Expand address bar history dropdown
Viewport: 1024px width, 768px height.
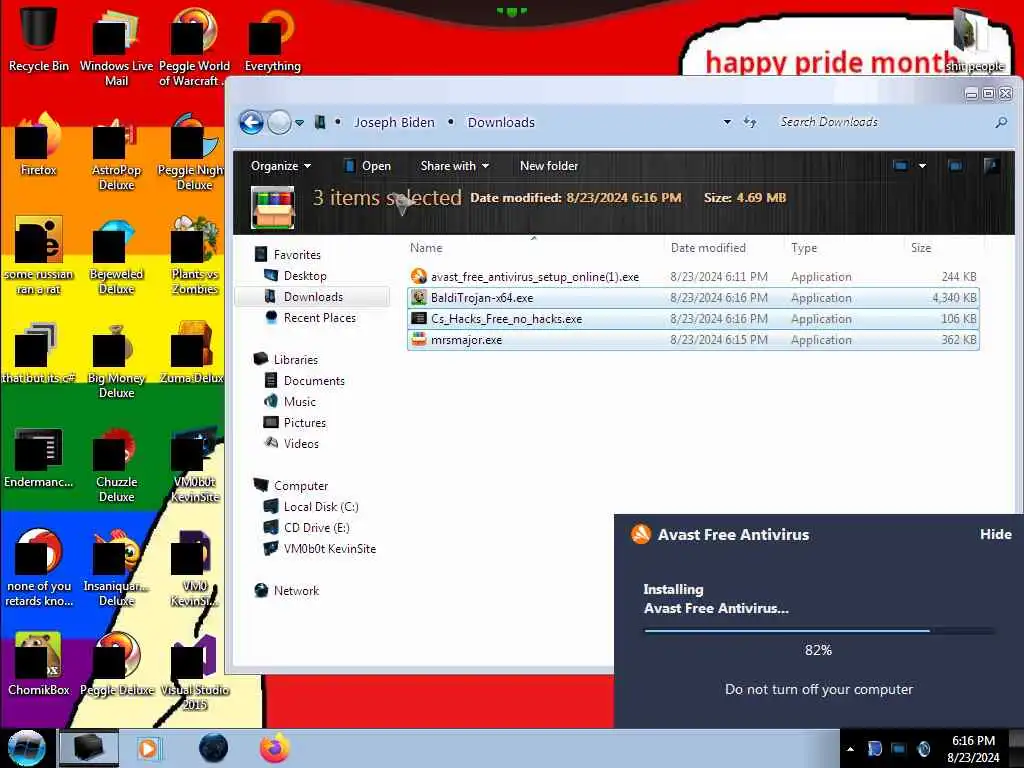[x=727, y=122]
